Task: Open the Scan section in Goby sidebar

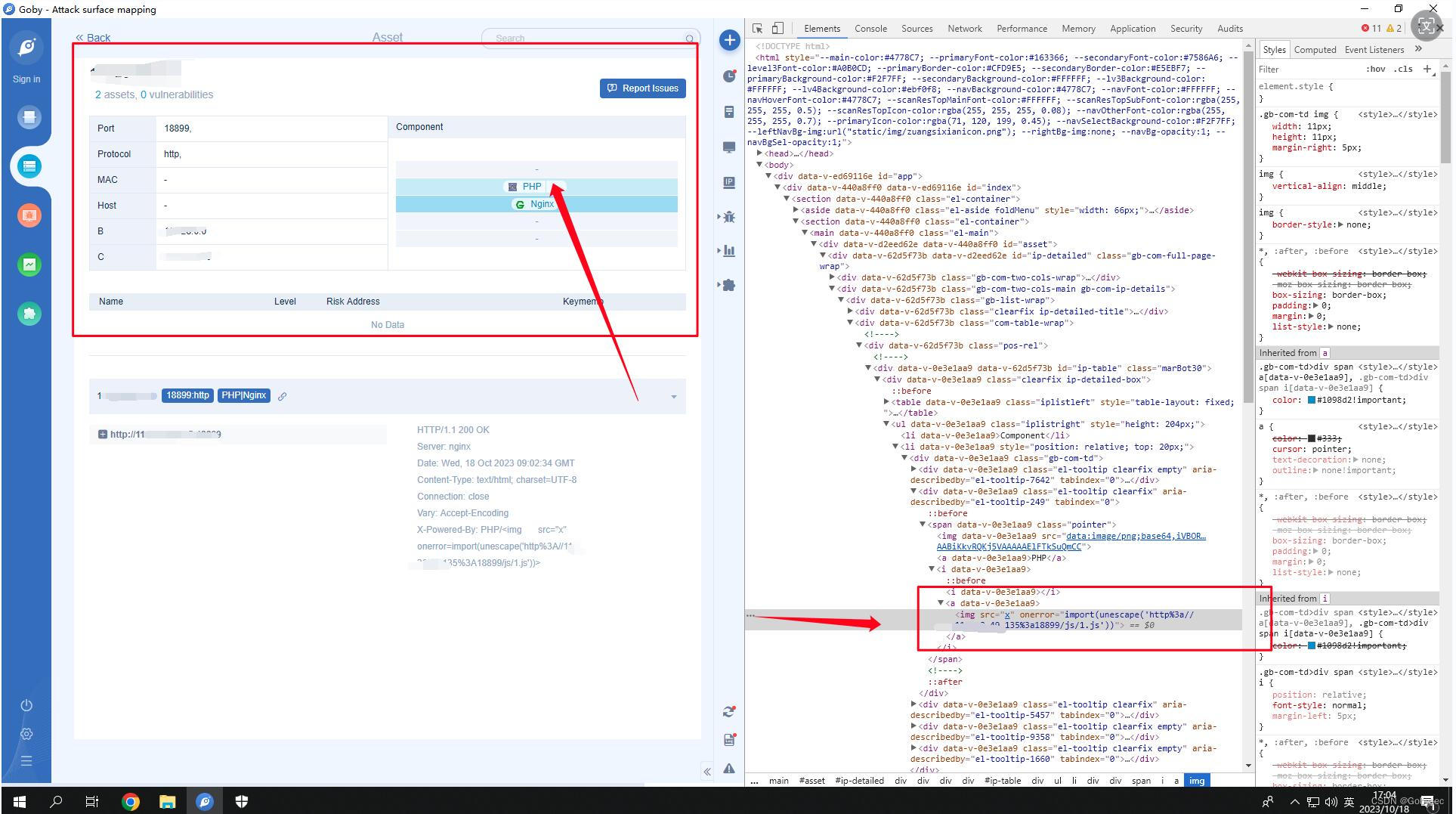Action: pos(29,117)
